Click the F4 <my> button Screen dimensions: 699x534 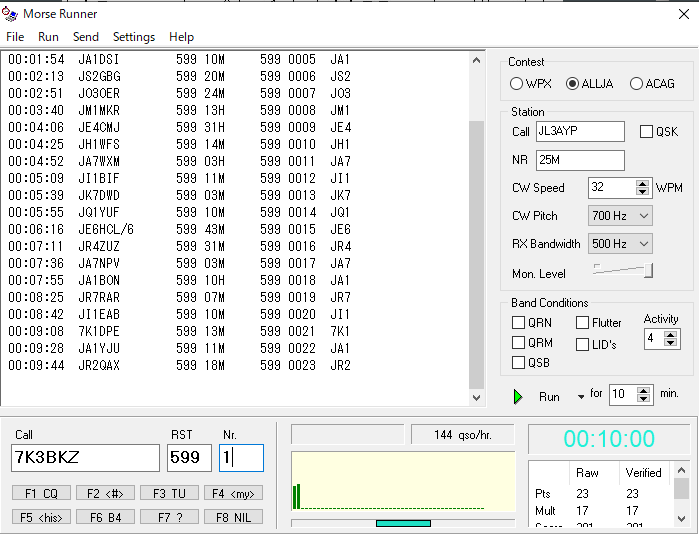click(233, 493)
